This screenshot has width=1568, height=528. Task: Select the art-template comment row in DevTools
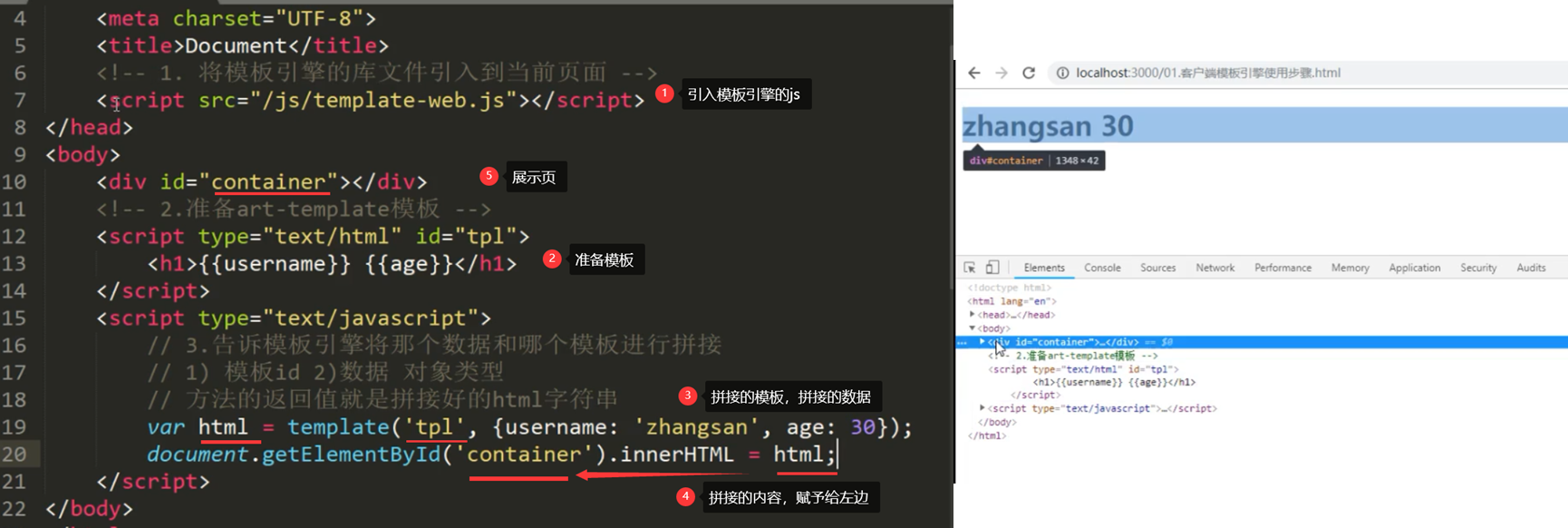1073,356
